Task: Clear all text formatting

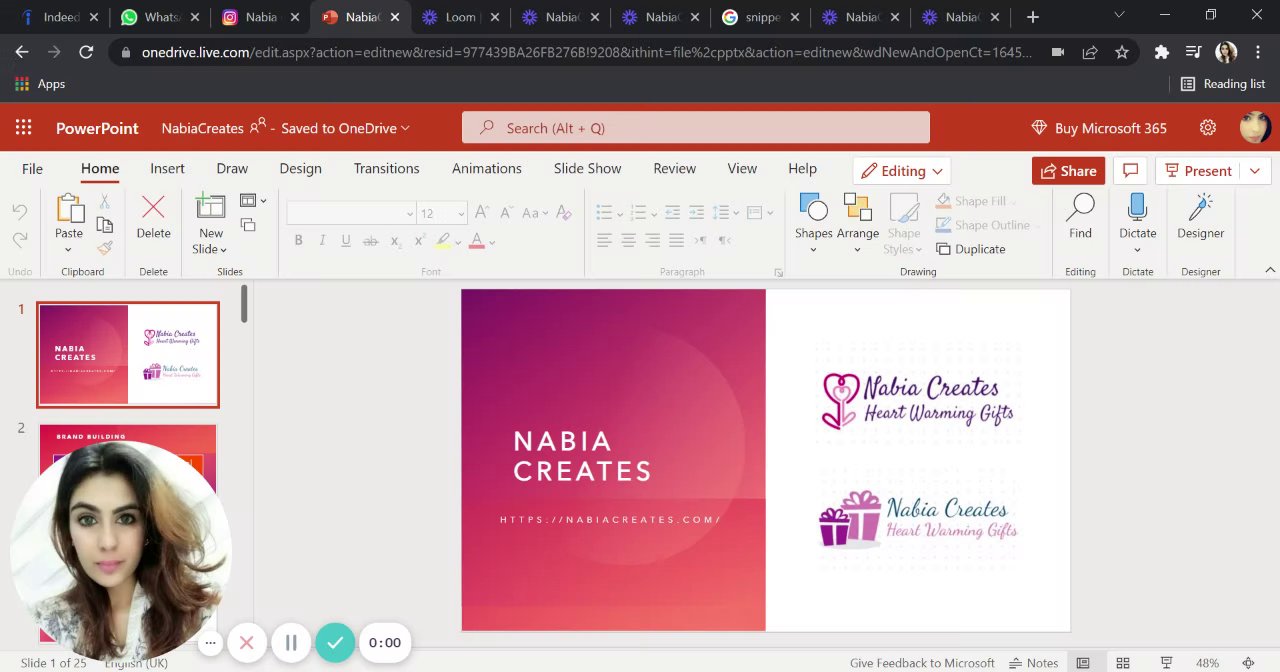Action: pos(564,212)
